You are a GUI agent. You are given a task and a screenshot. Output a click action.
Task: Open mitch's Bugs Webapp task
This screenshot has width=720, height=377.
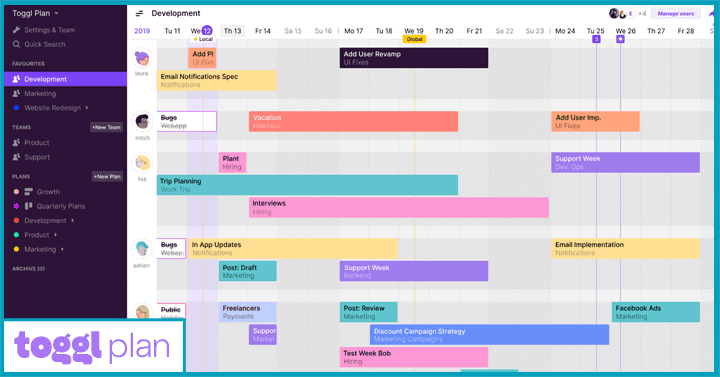[186, 121]
